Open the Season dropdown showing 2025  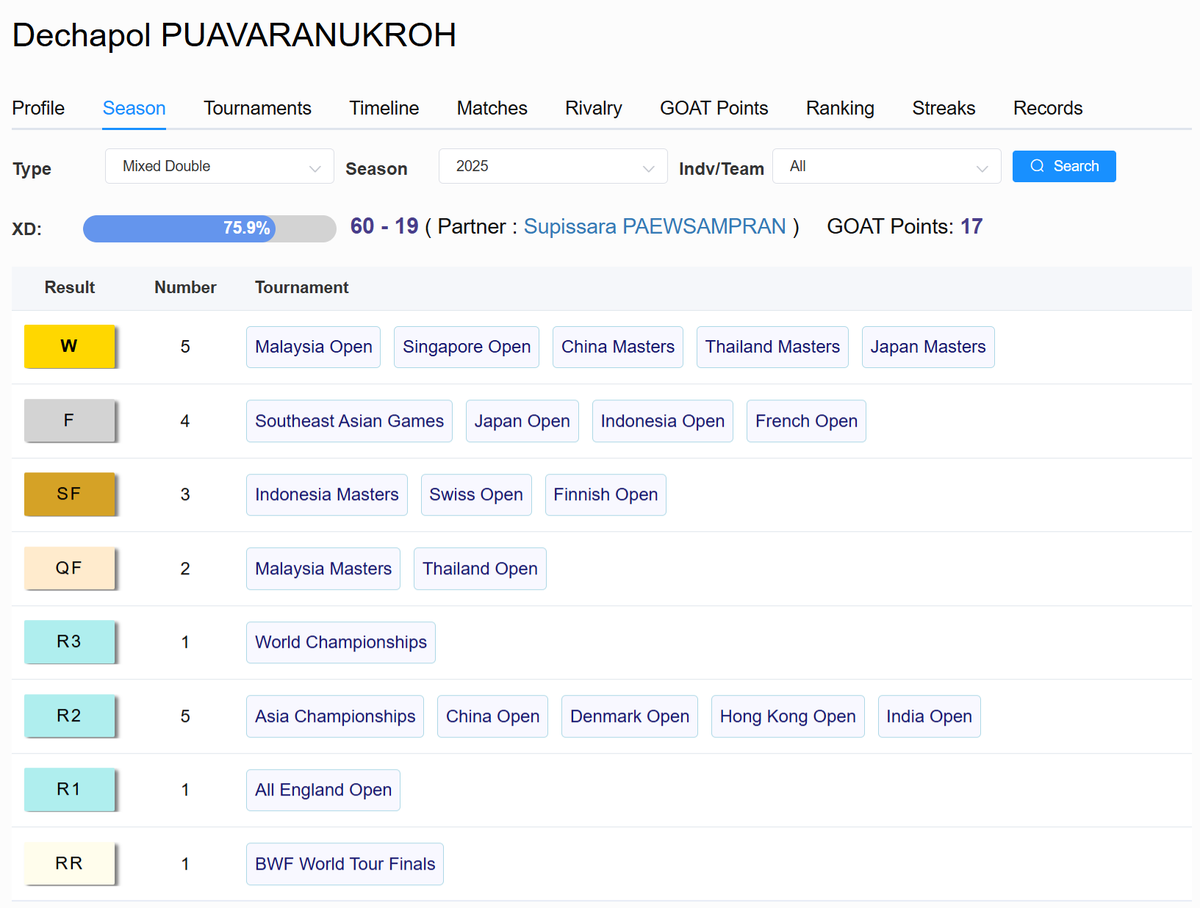pos(553,166)
